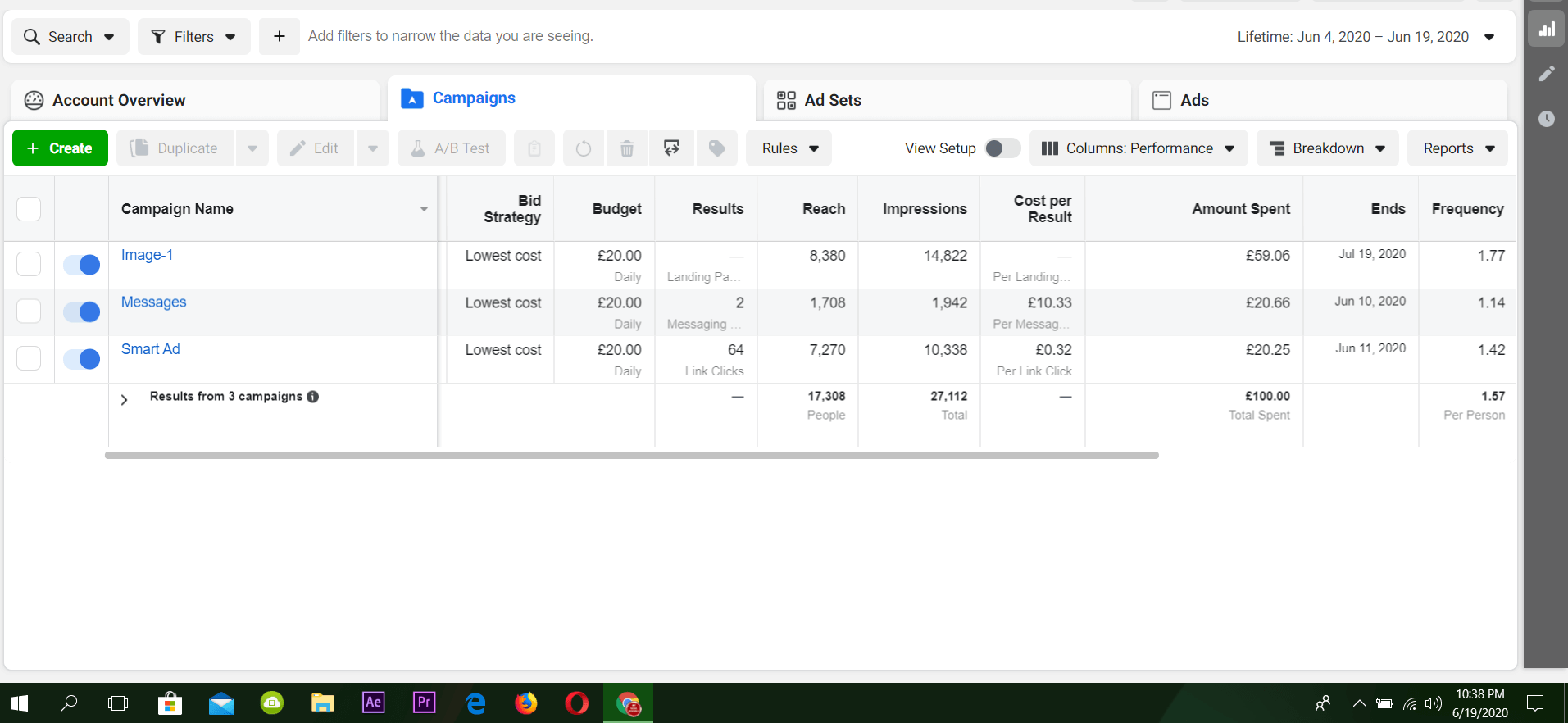
Task: Tick the checkbox for Messages campaign
Action: click(x=29, y=311)
